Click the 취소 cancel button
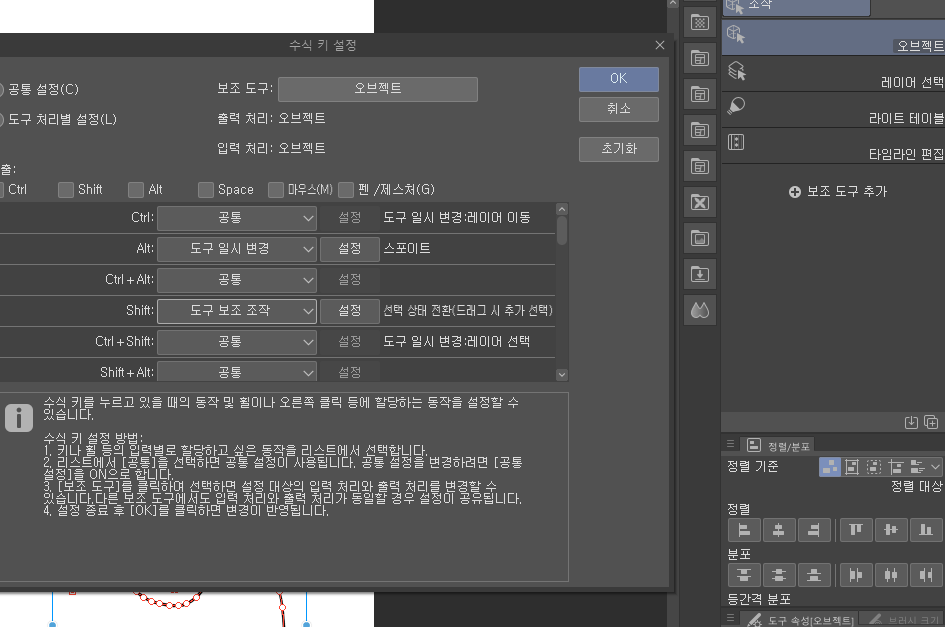 click(619, 109)
